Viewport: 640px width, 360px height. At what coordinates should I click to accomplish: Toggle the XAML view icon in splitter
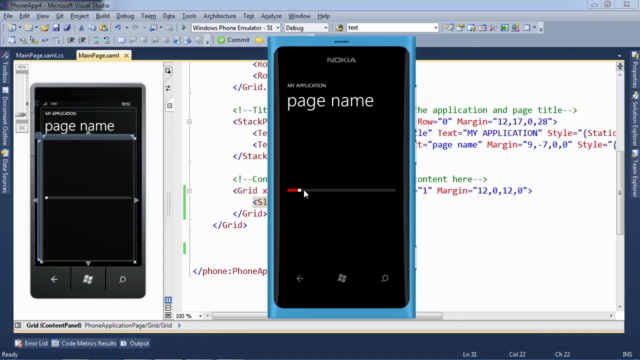(169, 106)
